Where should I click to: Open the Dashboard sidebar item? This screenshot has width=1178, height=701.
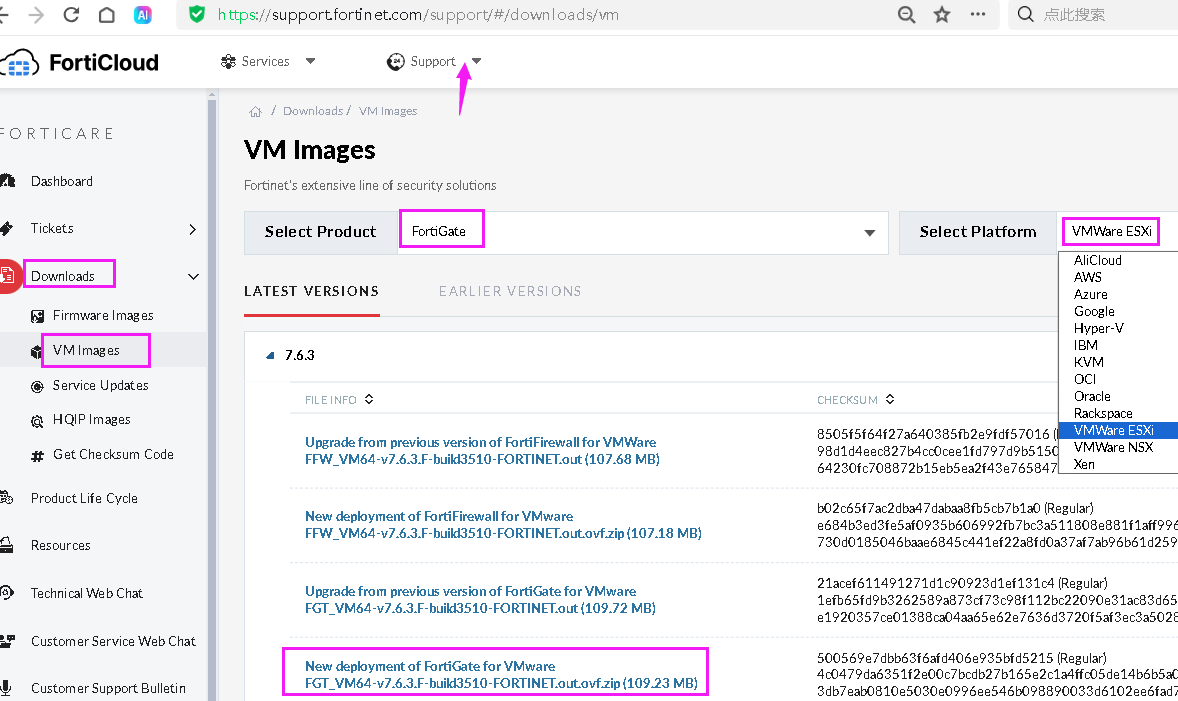pyautogui.click(x=62, y=181)
